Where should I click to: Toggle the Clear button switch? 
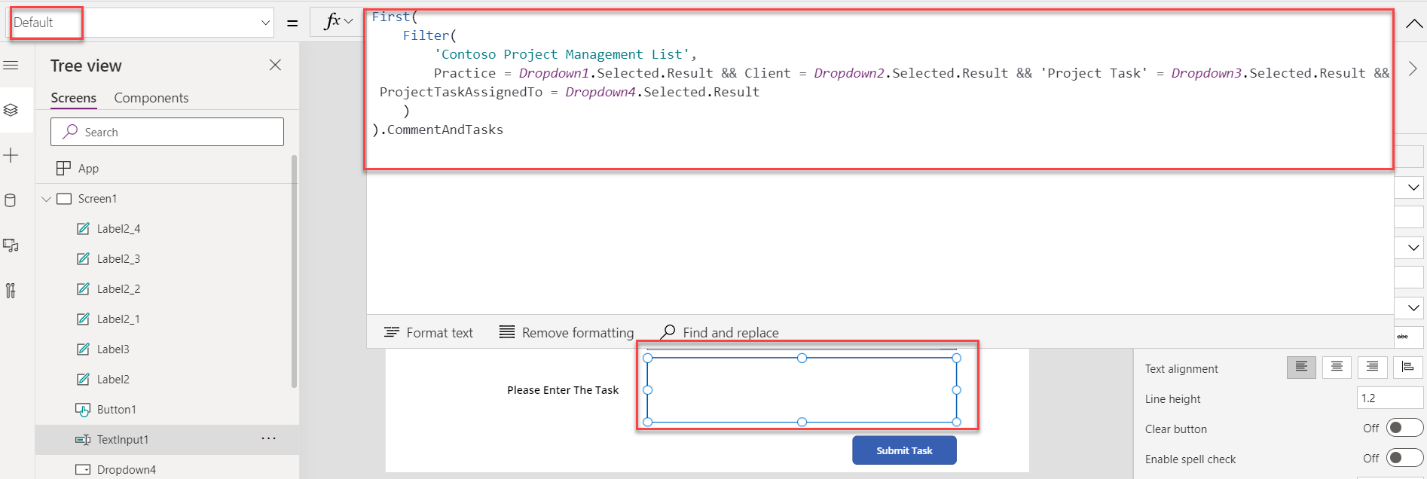point(1405,428)
